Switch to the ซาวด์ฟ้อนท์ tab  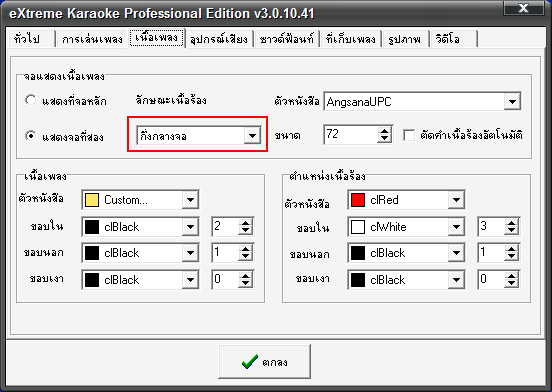pos(286,39)
